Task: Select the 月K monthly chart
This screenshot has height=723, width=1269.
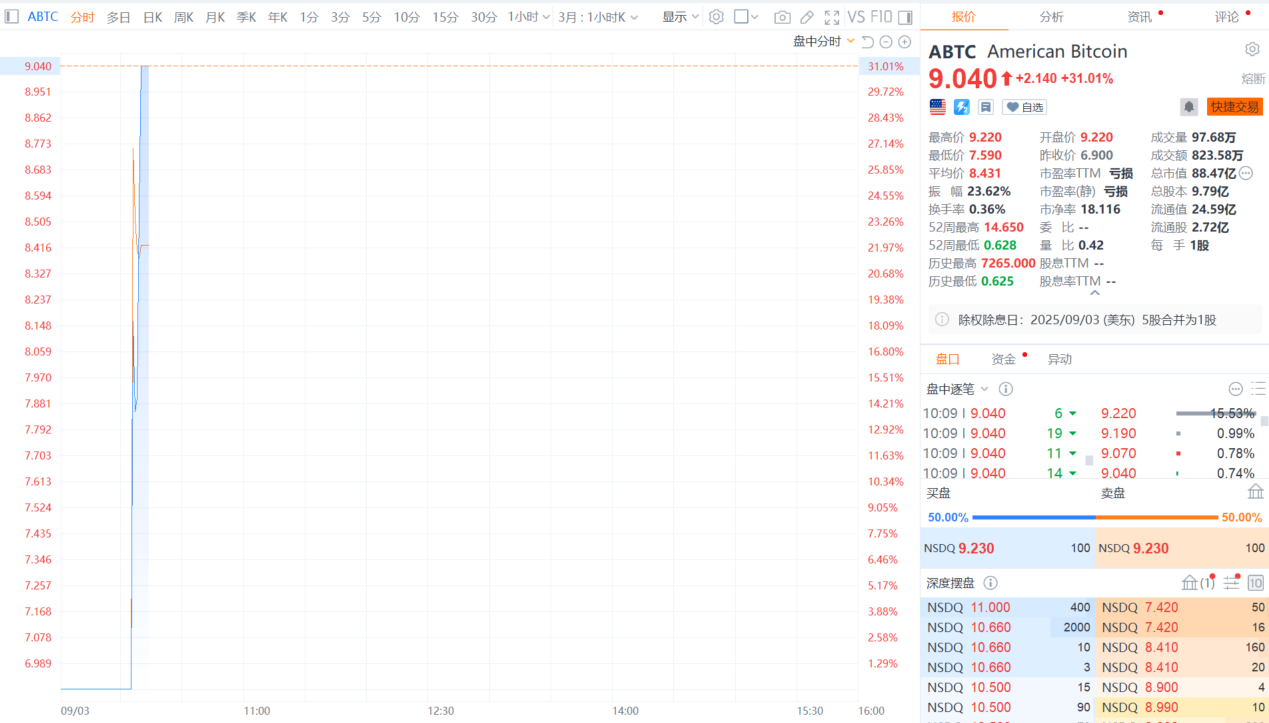Action: tap(215, 17)
